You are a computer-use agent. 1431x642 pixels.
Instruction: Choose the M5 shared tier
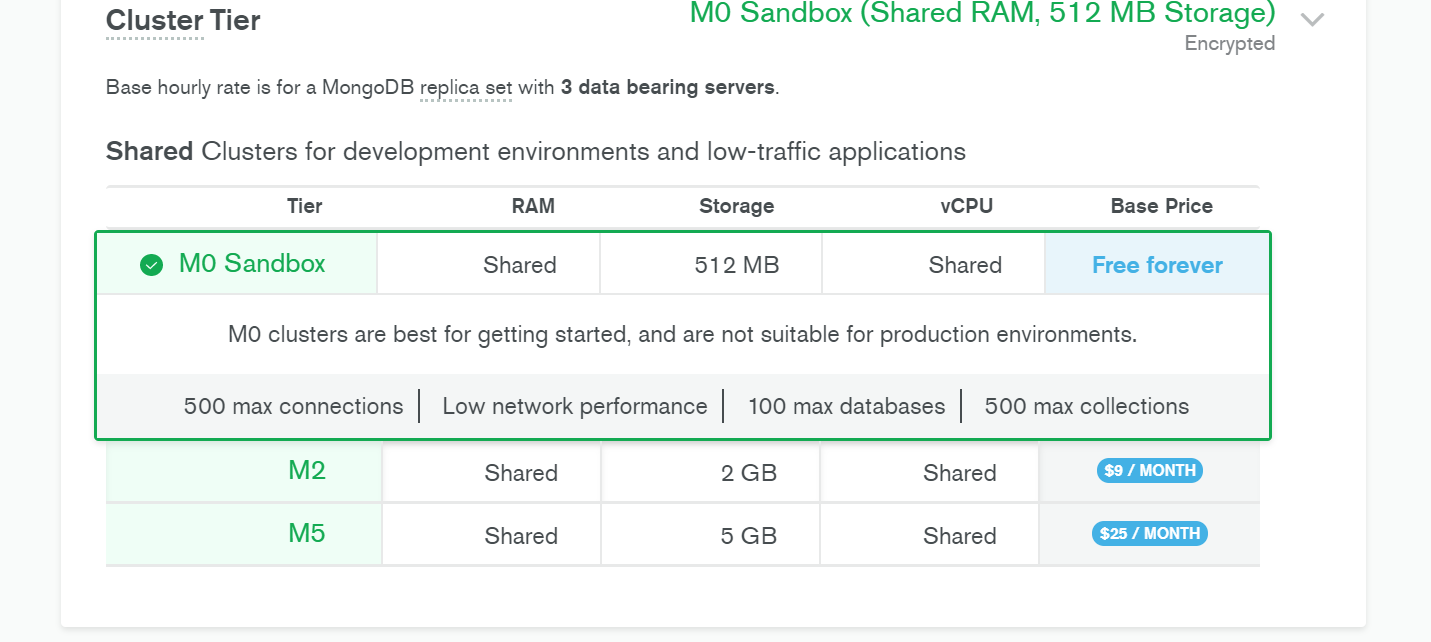307,534
